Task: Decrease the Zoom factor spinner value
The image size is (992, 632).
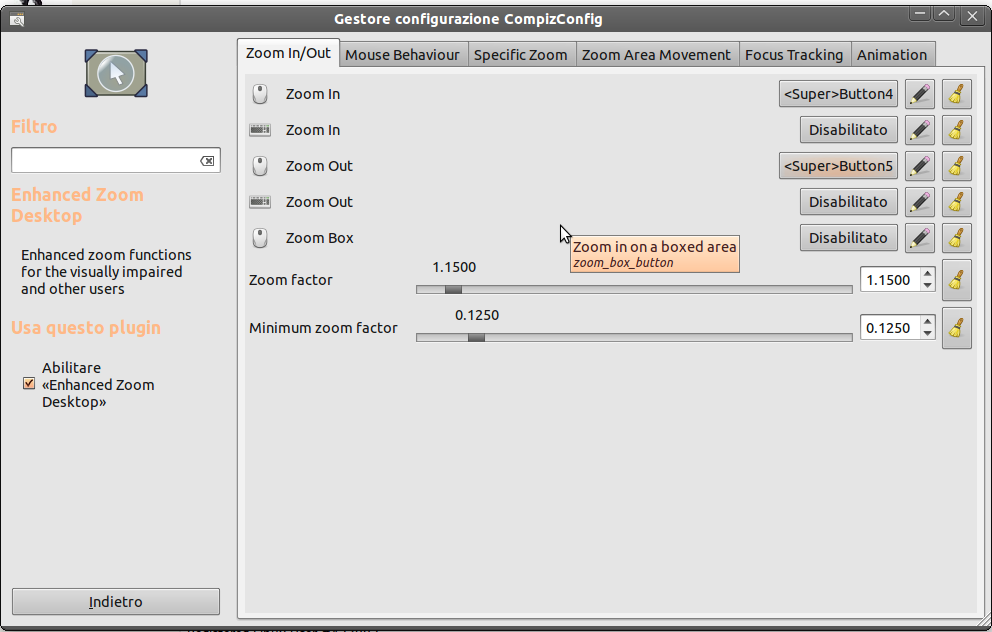Action: [927, 285]
